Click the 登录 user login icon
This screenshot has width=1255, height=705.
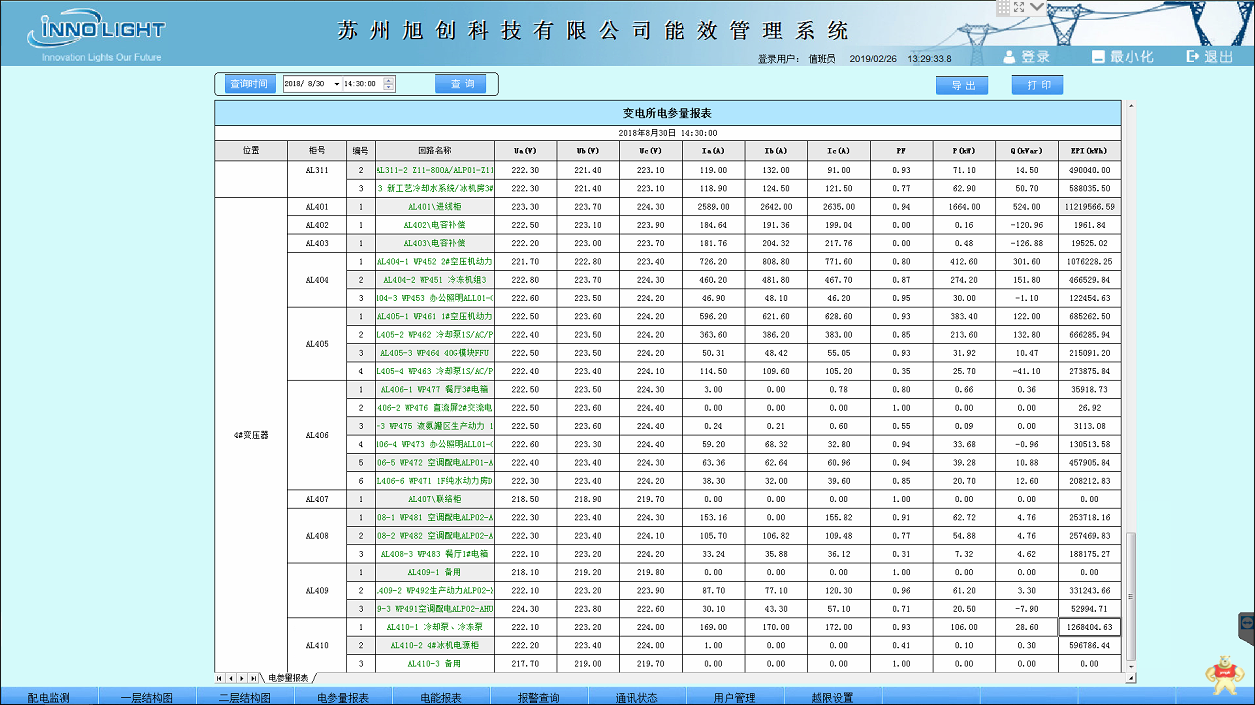(1010, 57)
